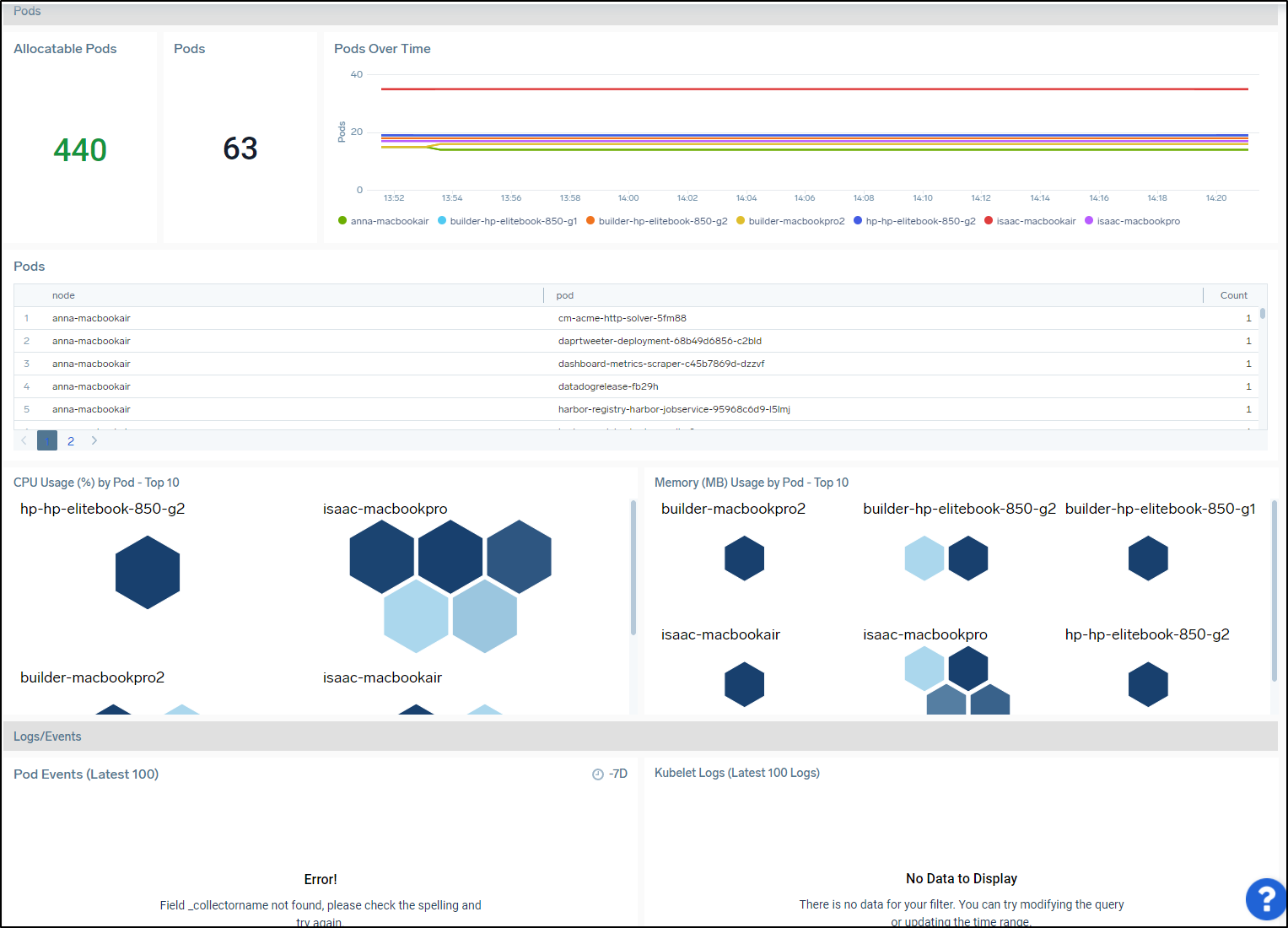1288x928 pixels.
Task: Click the hp-hp-elitebook-850-g2 CPU usage hexagon
Action: pyautogui.click(x=148, y=572)
